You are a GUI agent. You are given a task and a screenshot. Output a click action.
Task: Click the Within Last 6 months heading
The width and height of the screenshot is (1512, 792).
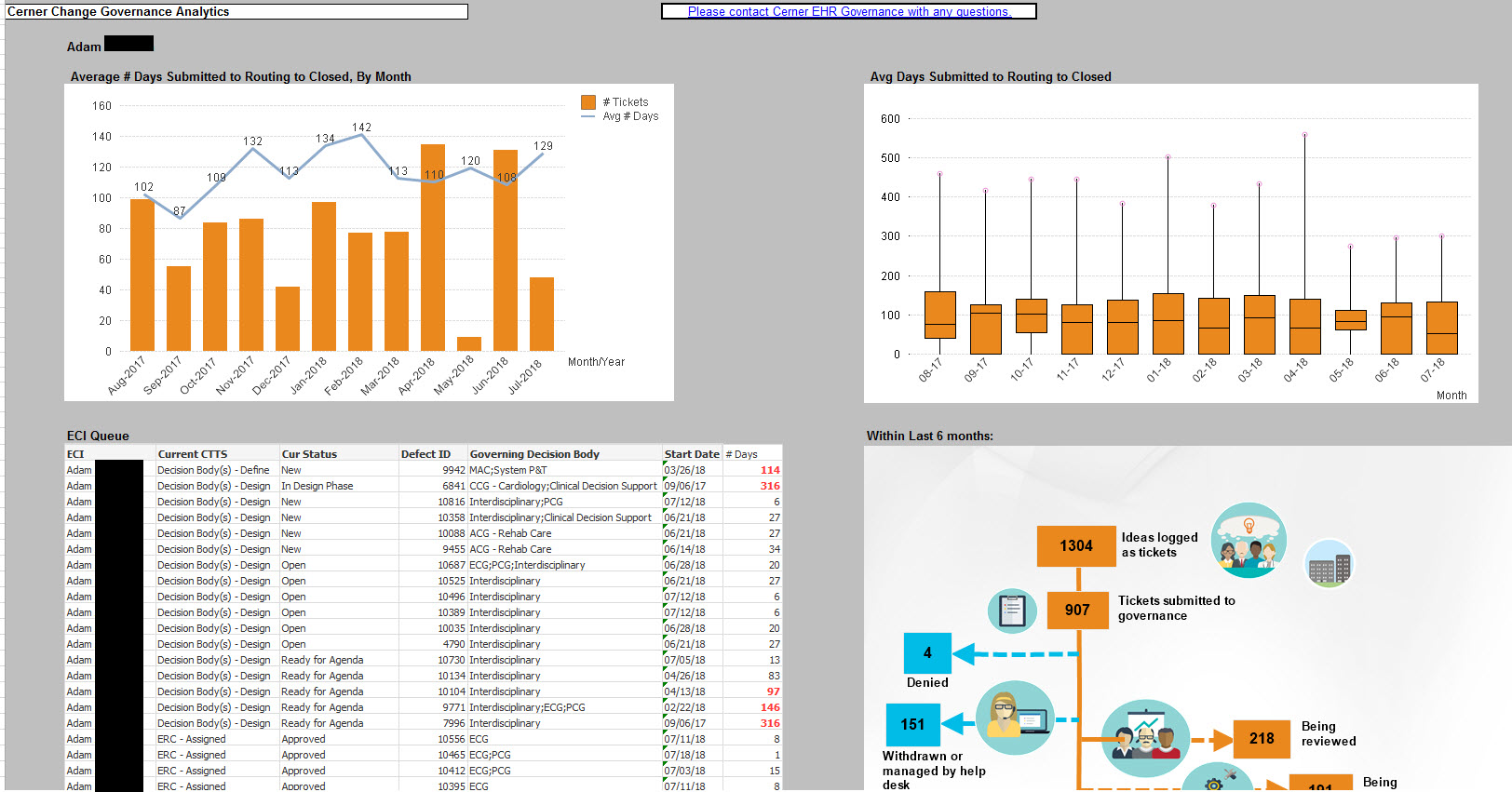929,436
